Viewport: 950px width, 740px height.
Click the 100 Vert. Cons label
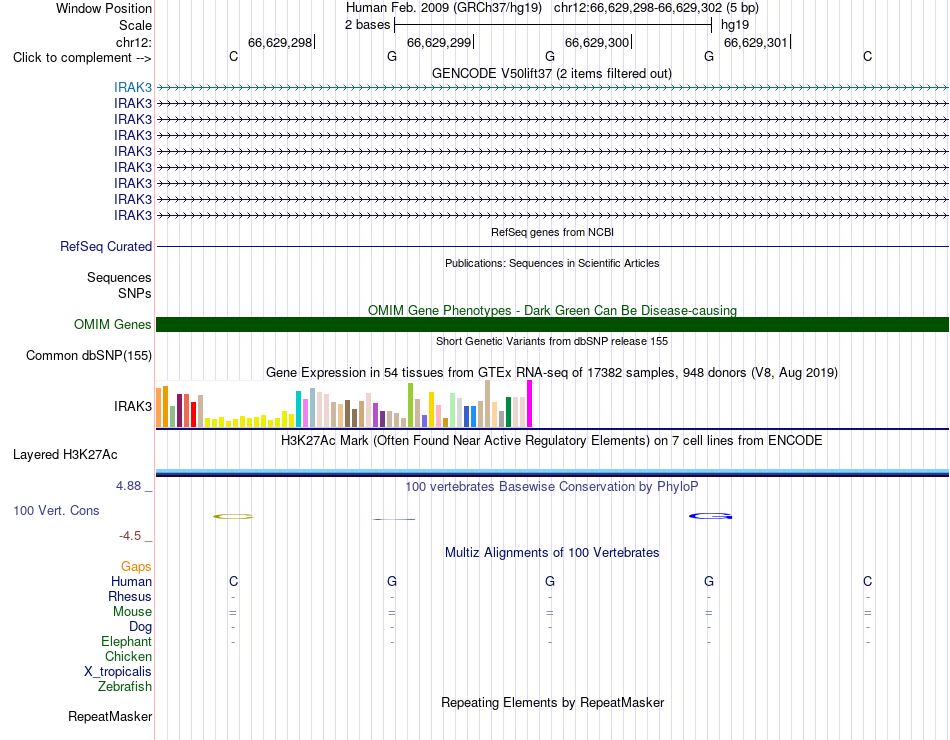tap(56, 510)
